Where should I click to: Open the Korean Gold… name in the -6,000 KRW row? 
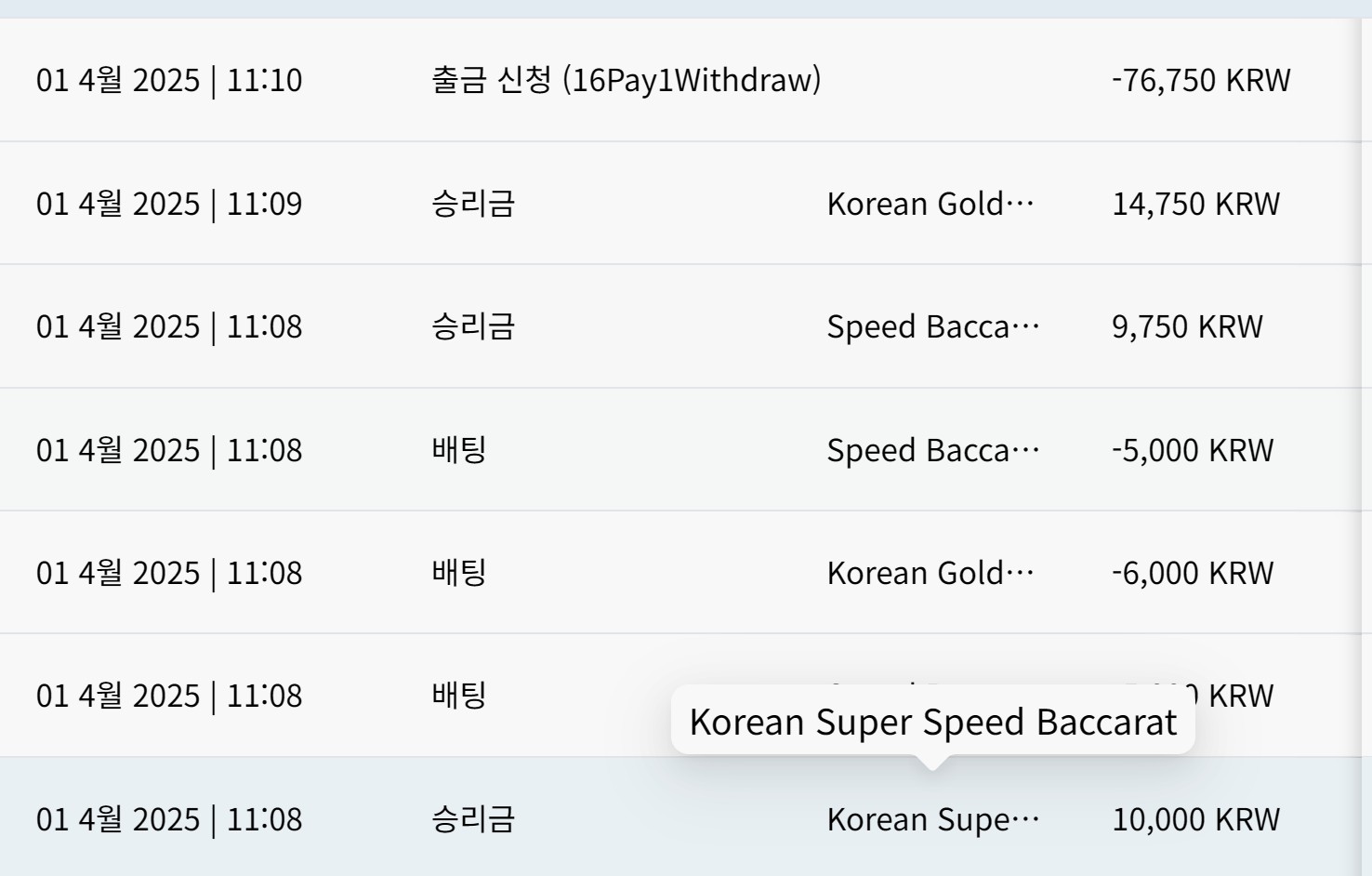(930, 573)
